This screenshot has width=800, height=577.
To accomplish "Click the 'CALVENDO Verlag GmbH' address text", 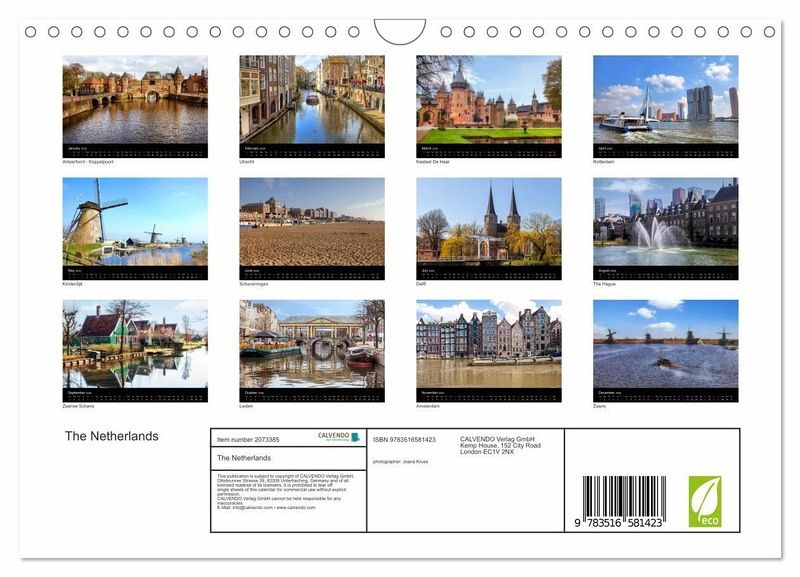I will [500, 445].
